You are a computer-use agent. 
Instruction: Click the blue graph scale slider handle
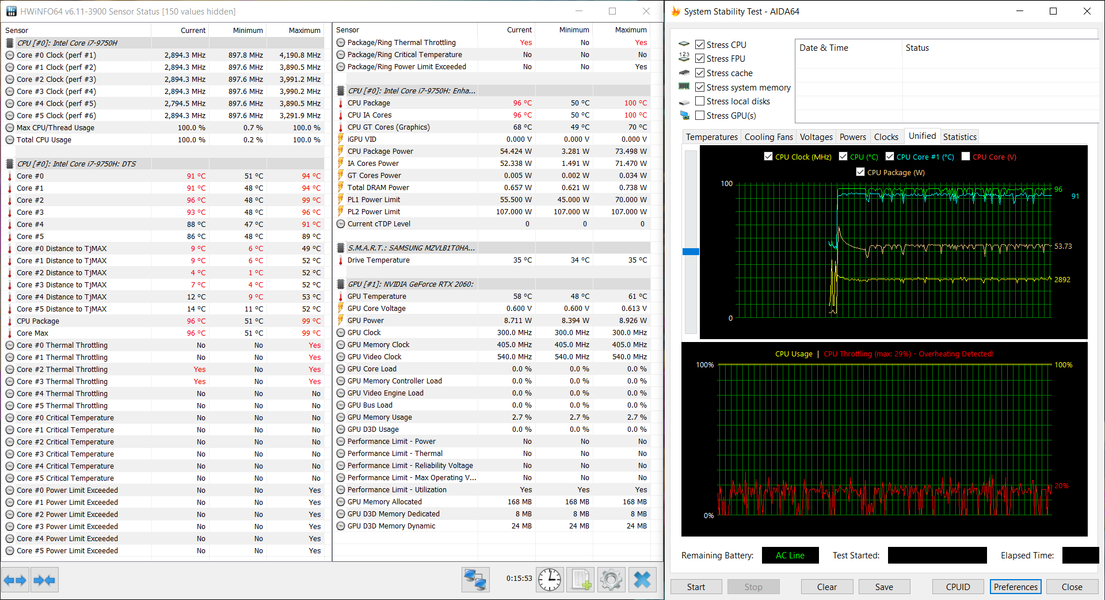point(691,252)
